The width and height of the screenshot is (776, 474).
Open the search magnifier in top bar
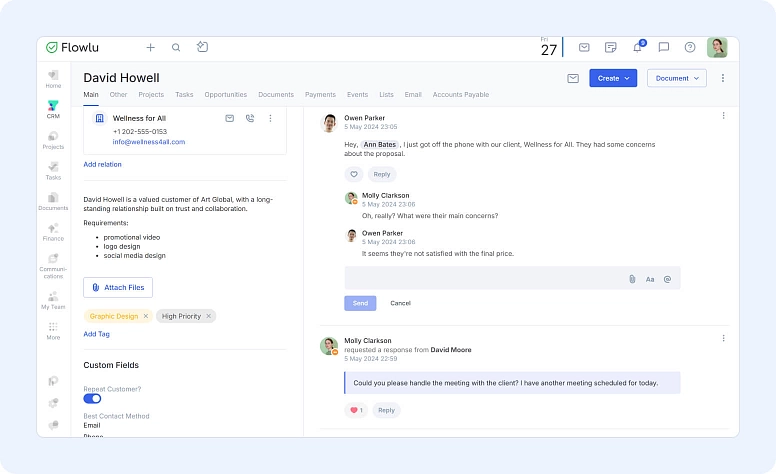pyautogui.click(x=176, y=47)
